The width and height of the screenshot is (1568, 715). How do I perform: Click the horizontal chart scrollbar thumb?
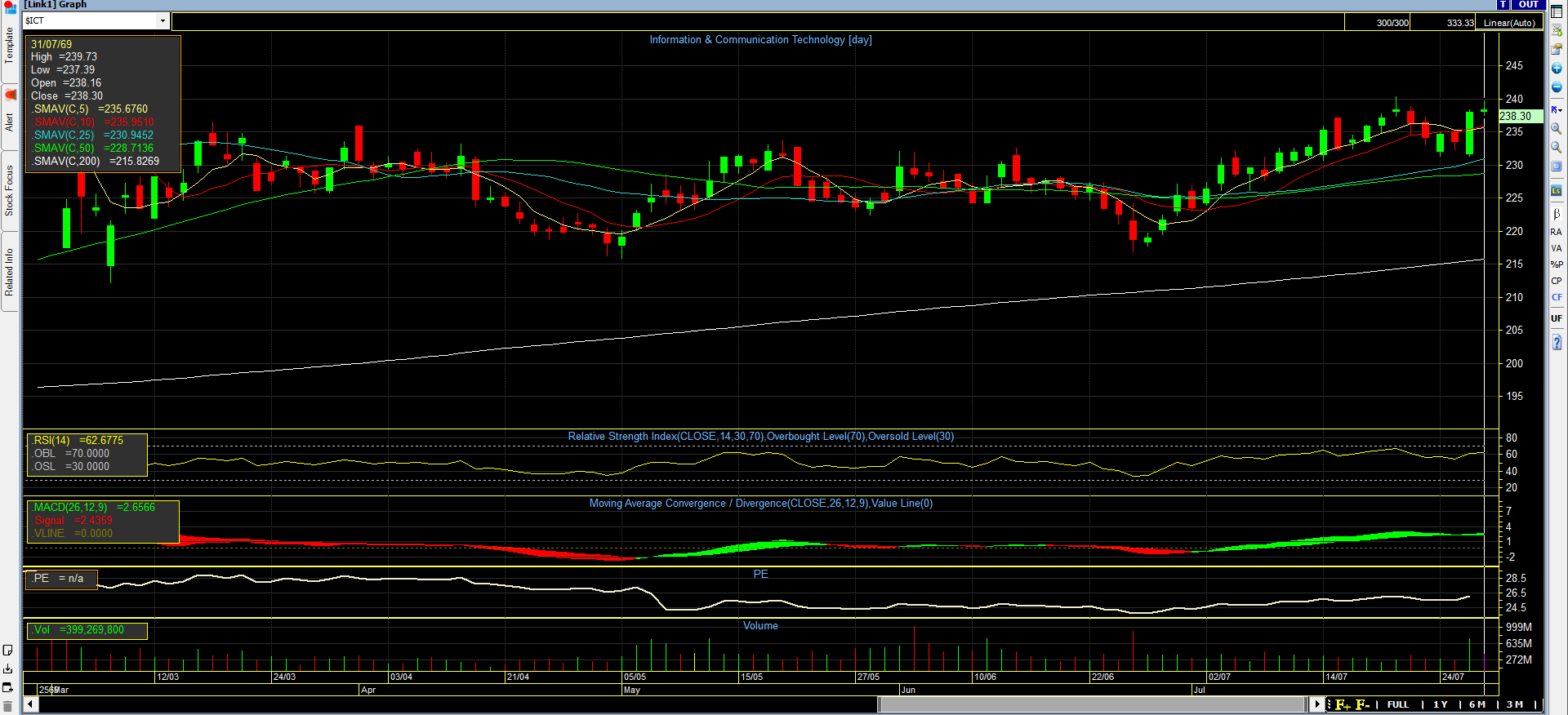(x=1093, y=704)
